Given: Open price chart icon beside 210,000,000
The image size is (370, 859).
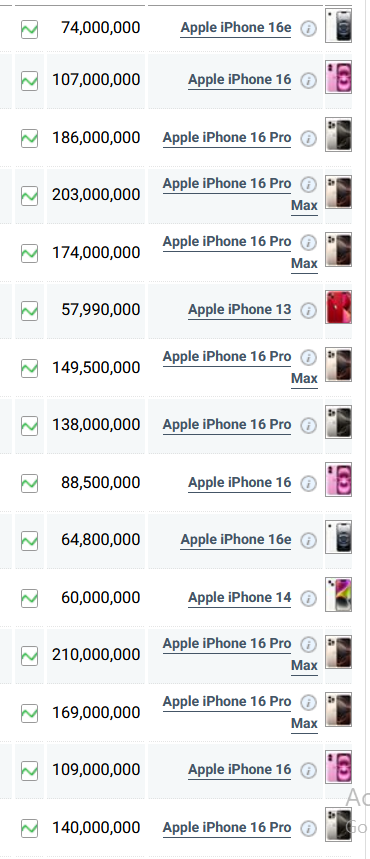Looking at the screenshot, I should pyautogui.click(x=29, y=656).
